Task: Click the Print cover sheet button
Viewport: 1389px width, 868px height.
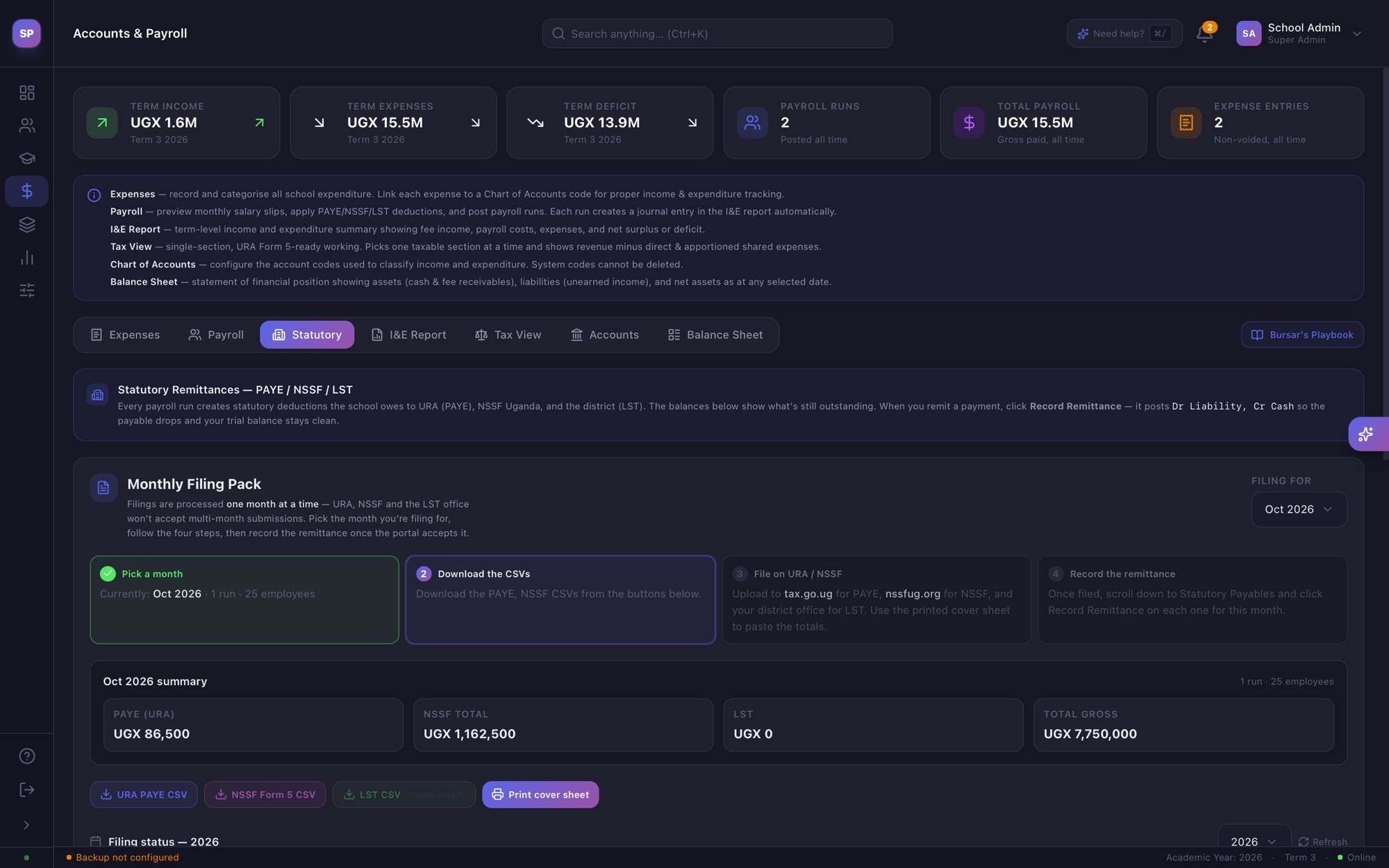Action: pyautogui.click(x=540, y=794)
